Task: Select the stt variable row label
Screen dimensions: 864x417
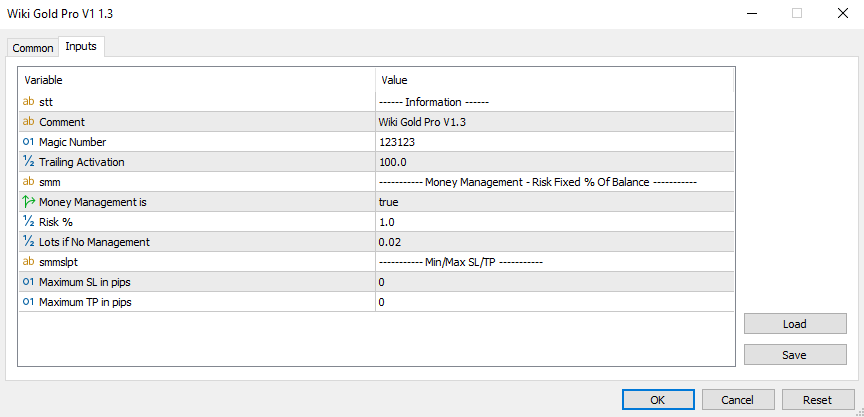Action: [46, 102]
